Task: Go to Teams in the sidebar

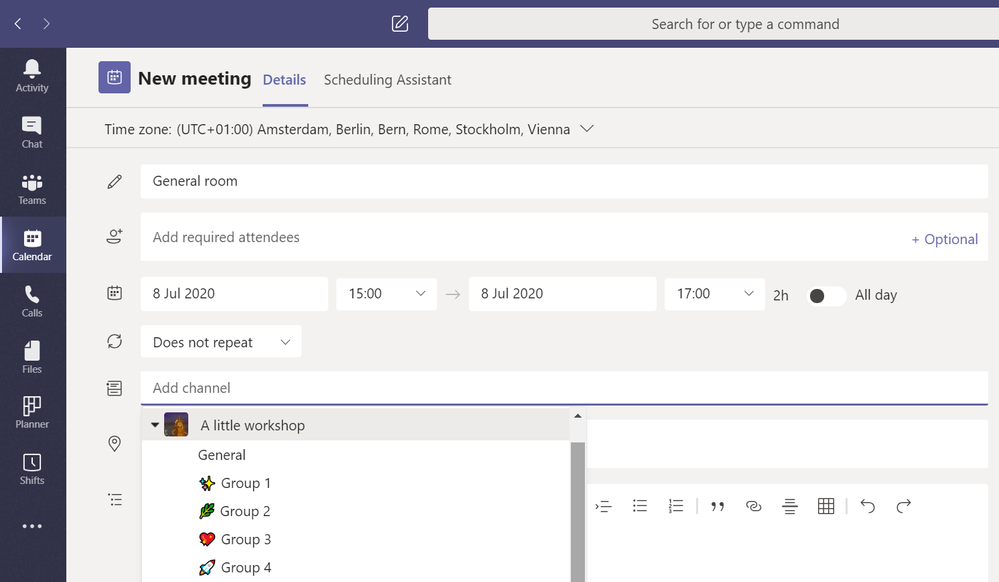Action: point(32,189)
